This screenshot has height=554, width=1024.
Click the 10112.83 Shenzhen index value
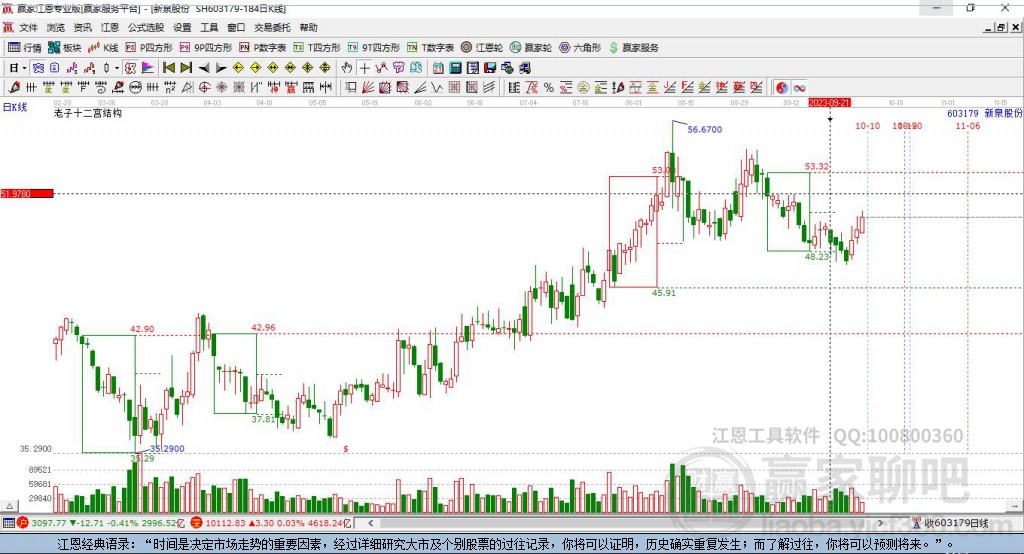(225, 523)
